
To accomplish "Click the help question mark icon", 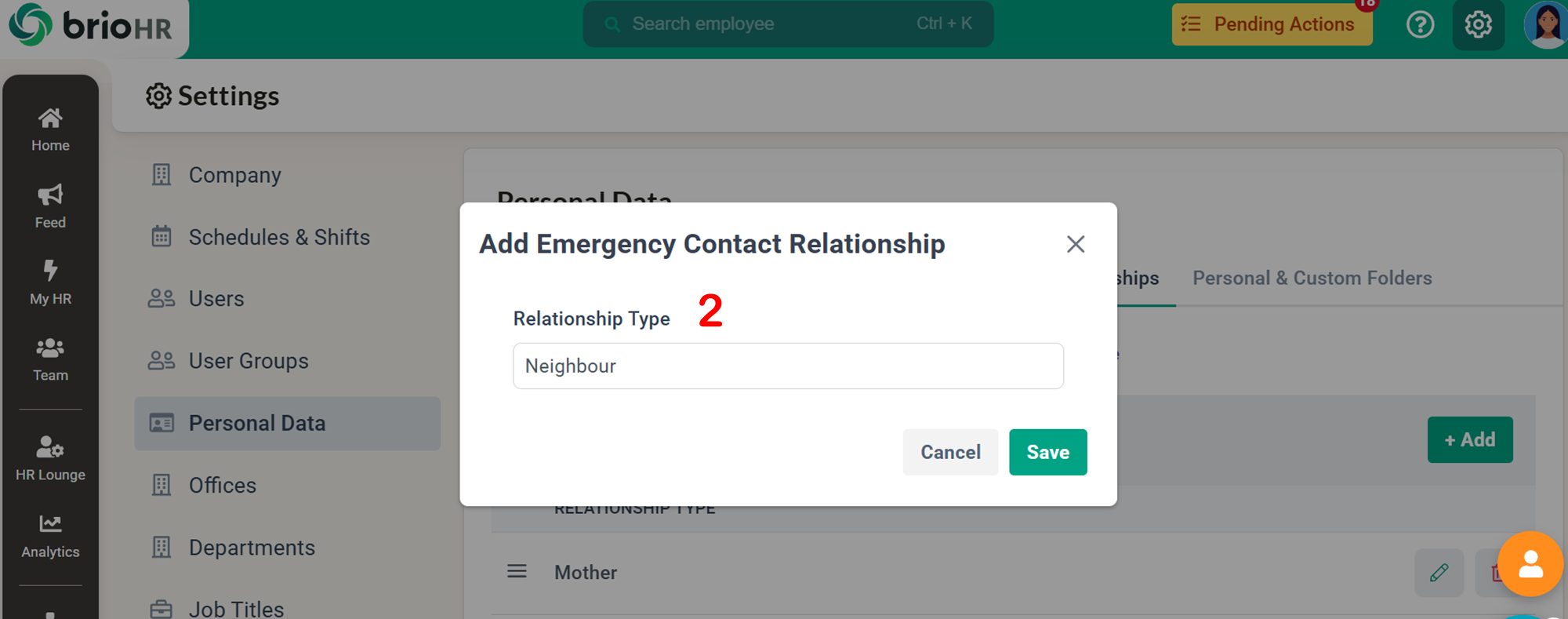I will pyautogui.click(x=1420, y=24).
